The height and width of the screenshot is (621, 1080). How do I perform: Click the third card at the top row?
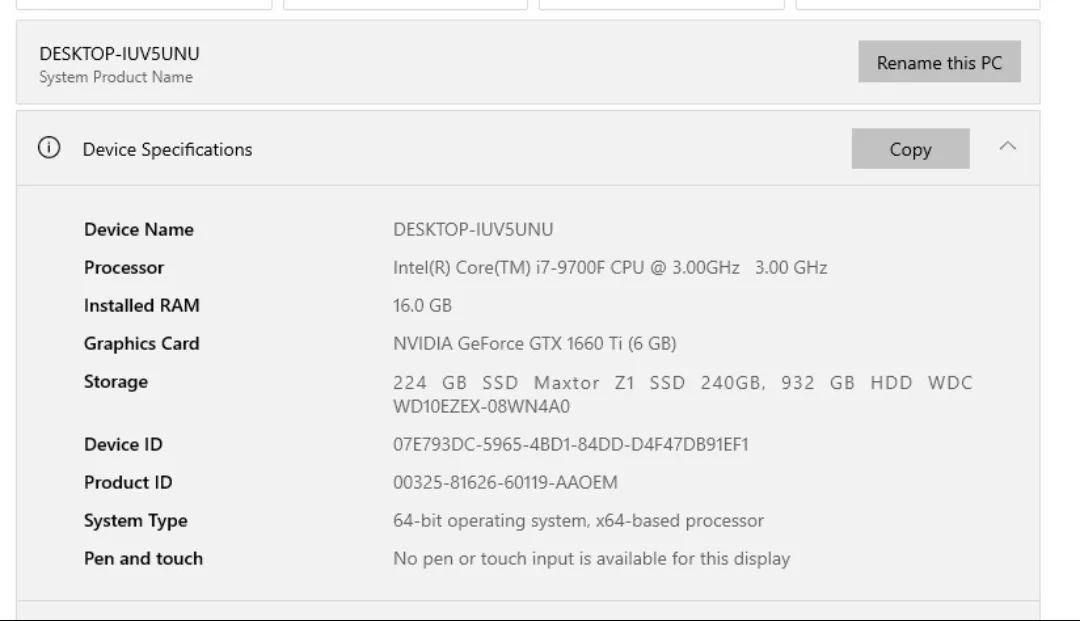tap(660, 6)
